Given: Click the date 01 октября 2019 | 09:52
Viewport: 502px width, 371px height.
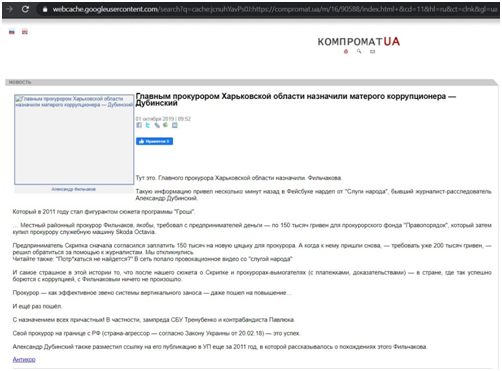Looking at the screenshot, I should click(x=163, y=119).
